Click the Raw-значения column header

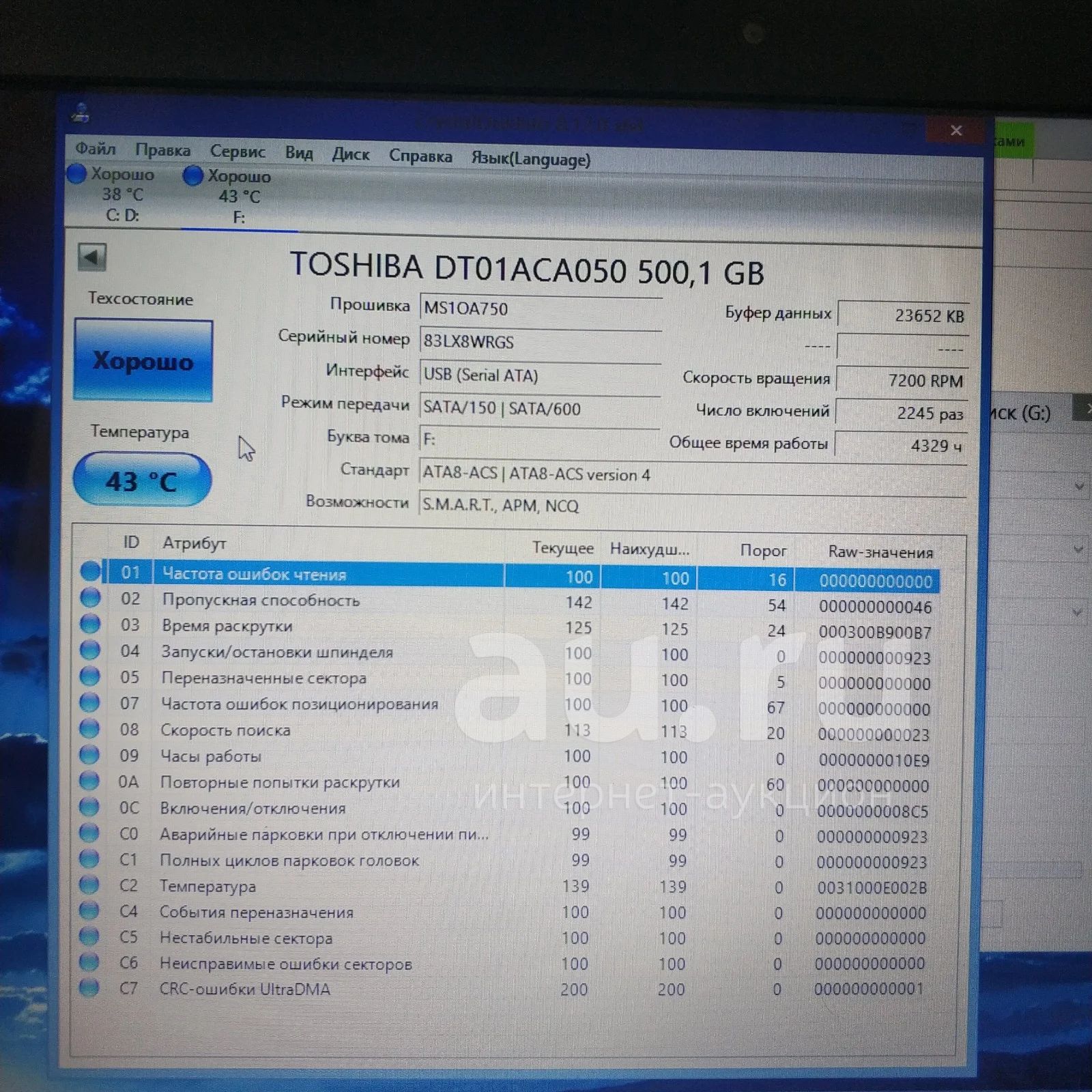pos(880,552)
